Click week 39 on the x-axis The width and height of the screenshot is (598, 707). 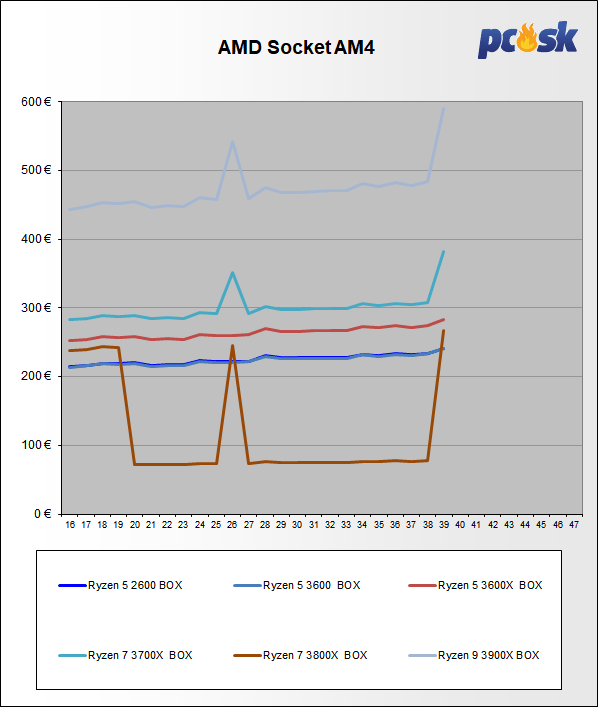pos(444,525)
